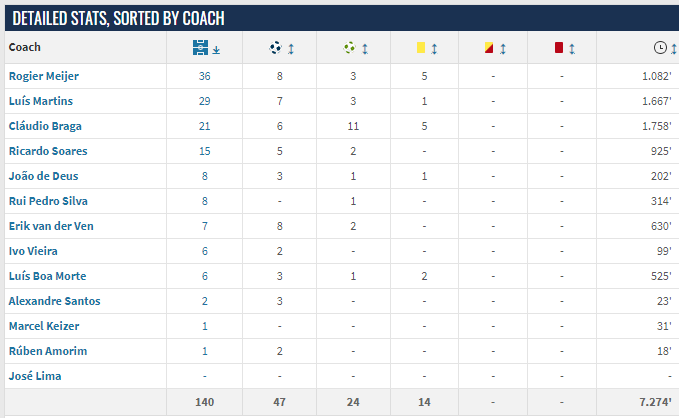Select Ricardo Soares coach link
Image resolution: width=679 pixels, height=418 pixels.
click(48, 151)
